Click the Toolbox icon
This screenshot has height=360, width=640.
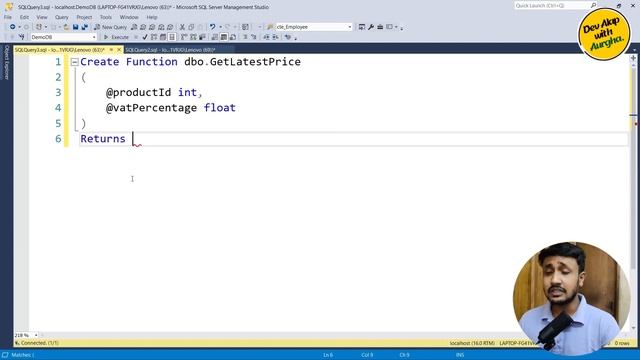pos(380,27)
